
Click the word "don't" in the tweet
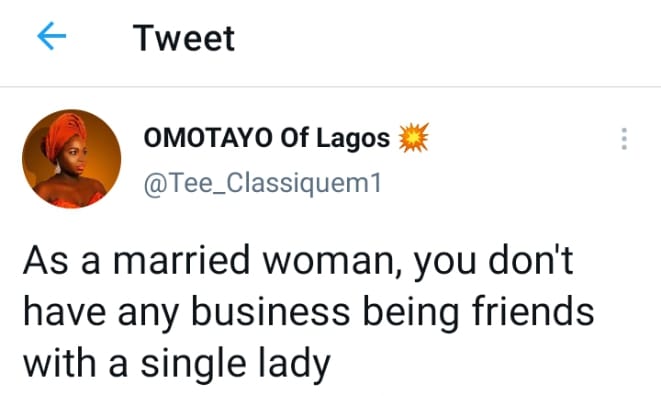[x=530, y=260]
